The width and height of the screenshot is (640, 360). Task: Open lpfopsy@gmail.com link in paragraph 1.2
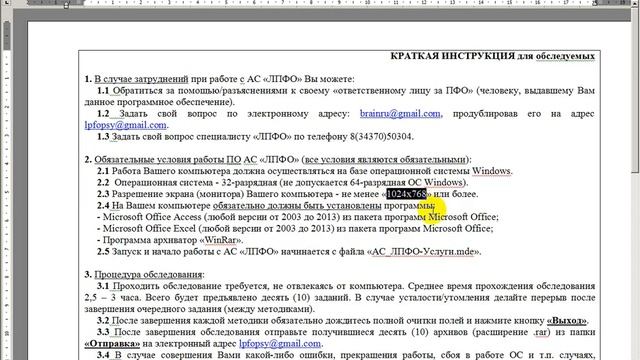point(125,125)
